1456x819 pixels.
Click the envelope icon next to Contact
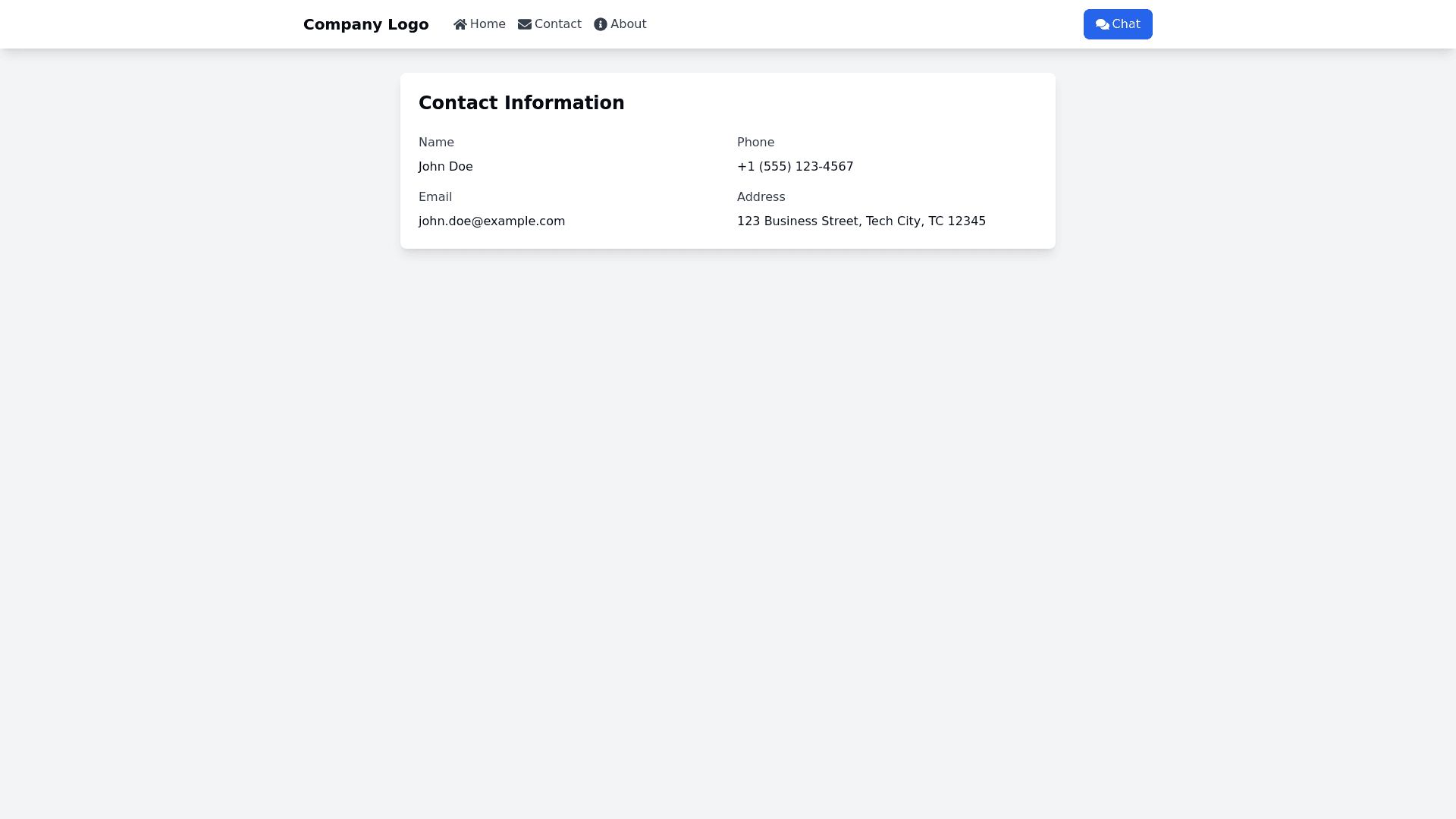(x=524, y=24)
